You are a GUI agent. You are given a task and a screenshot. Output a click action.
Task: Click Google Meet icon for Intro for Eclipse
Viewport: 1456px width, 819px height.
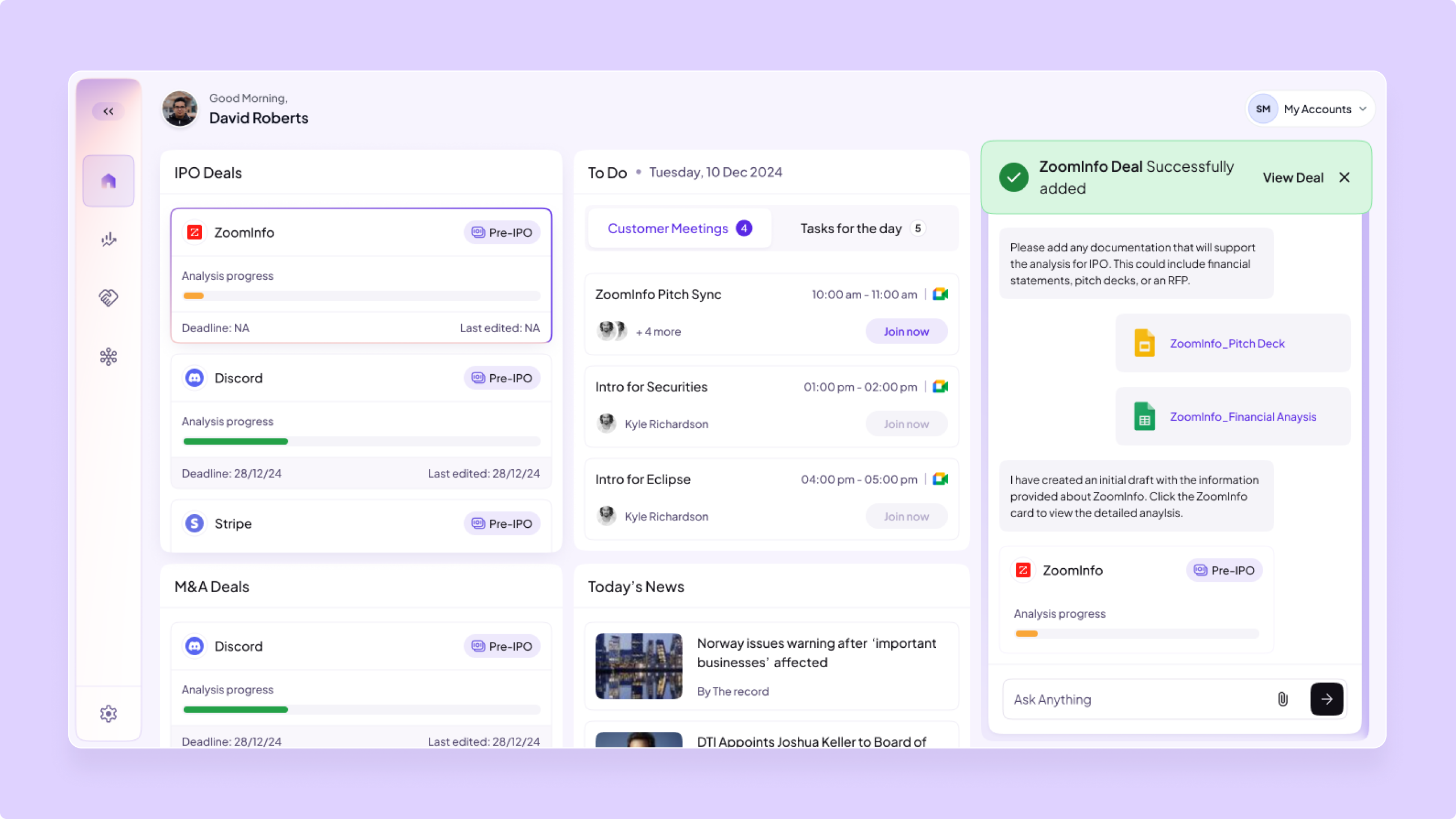pyautogui.click(x=940, y=479)
